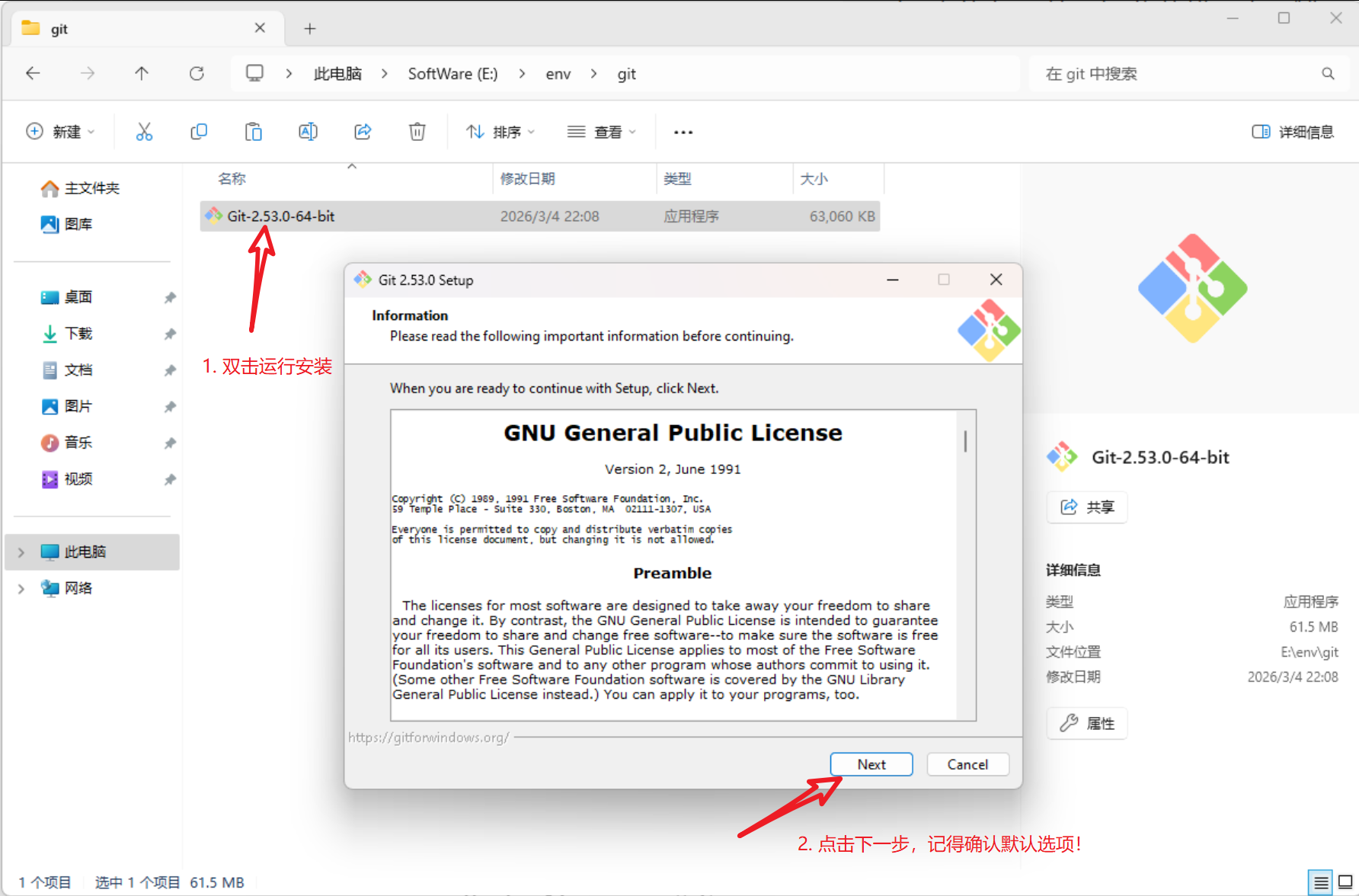Click the Up arrow navigation icon
The image size is (1359, 896).
142,73
